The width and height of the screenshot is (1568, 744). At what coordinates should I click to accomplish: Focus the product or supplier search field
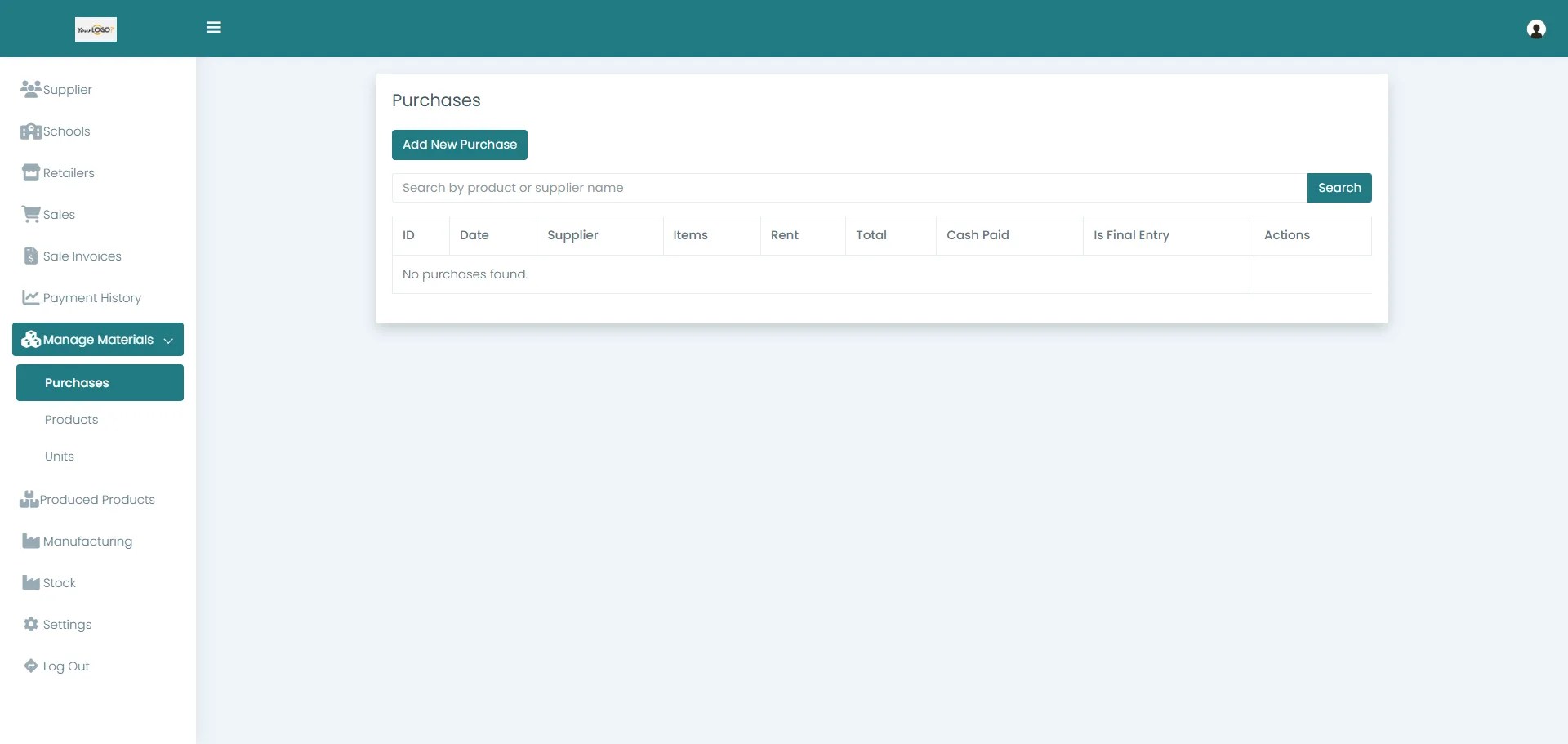point(849,188)
